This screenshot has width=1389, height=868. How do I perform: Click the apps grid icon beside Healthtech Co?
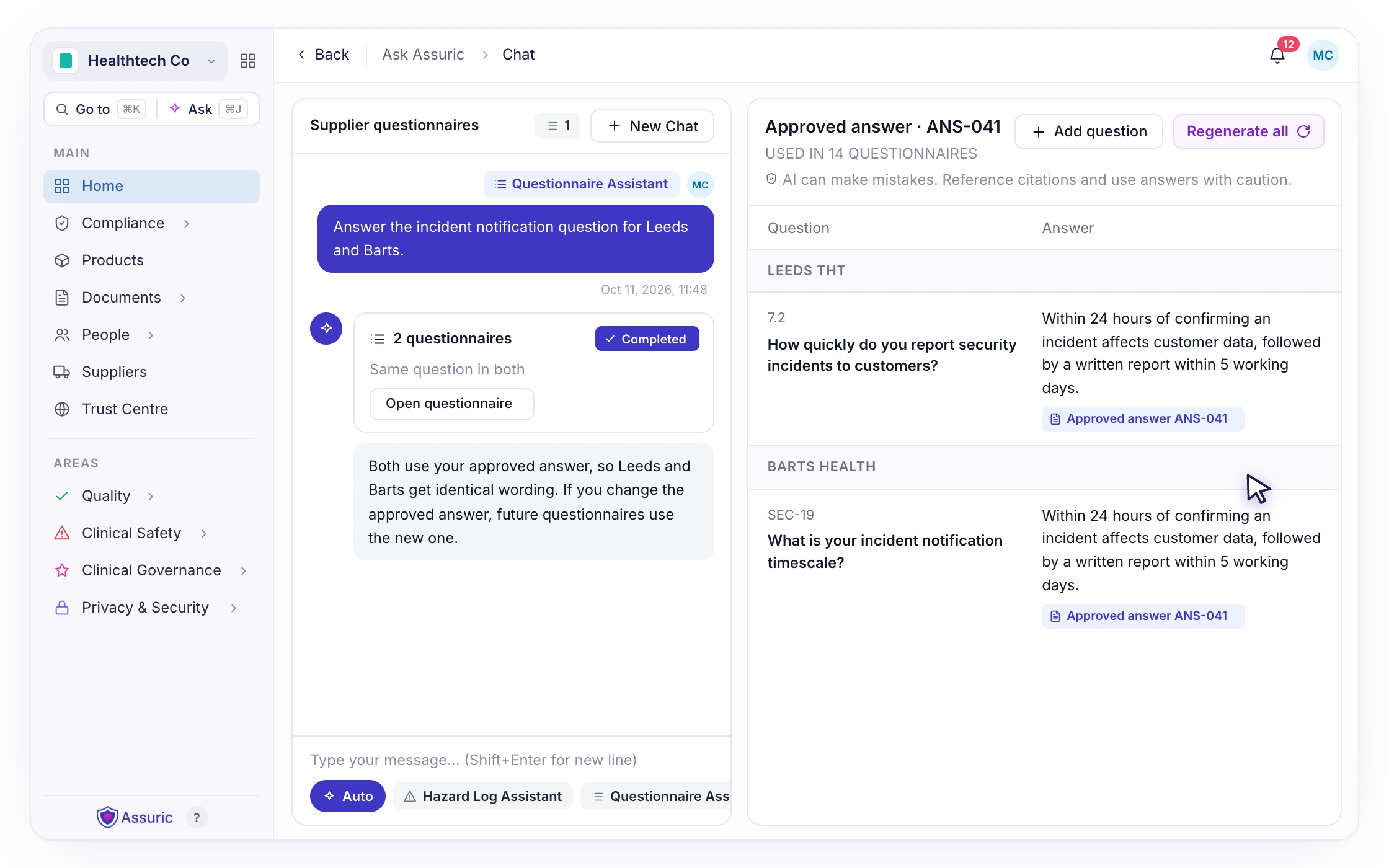(248, 61)
